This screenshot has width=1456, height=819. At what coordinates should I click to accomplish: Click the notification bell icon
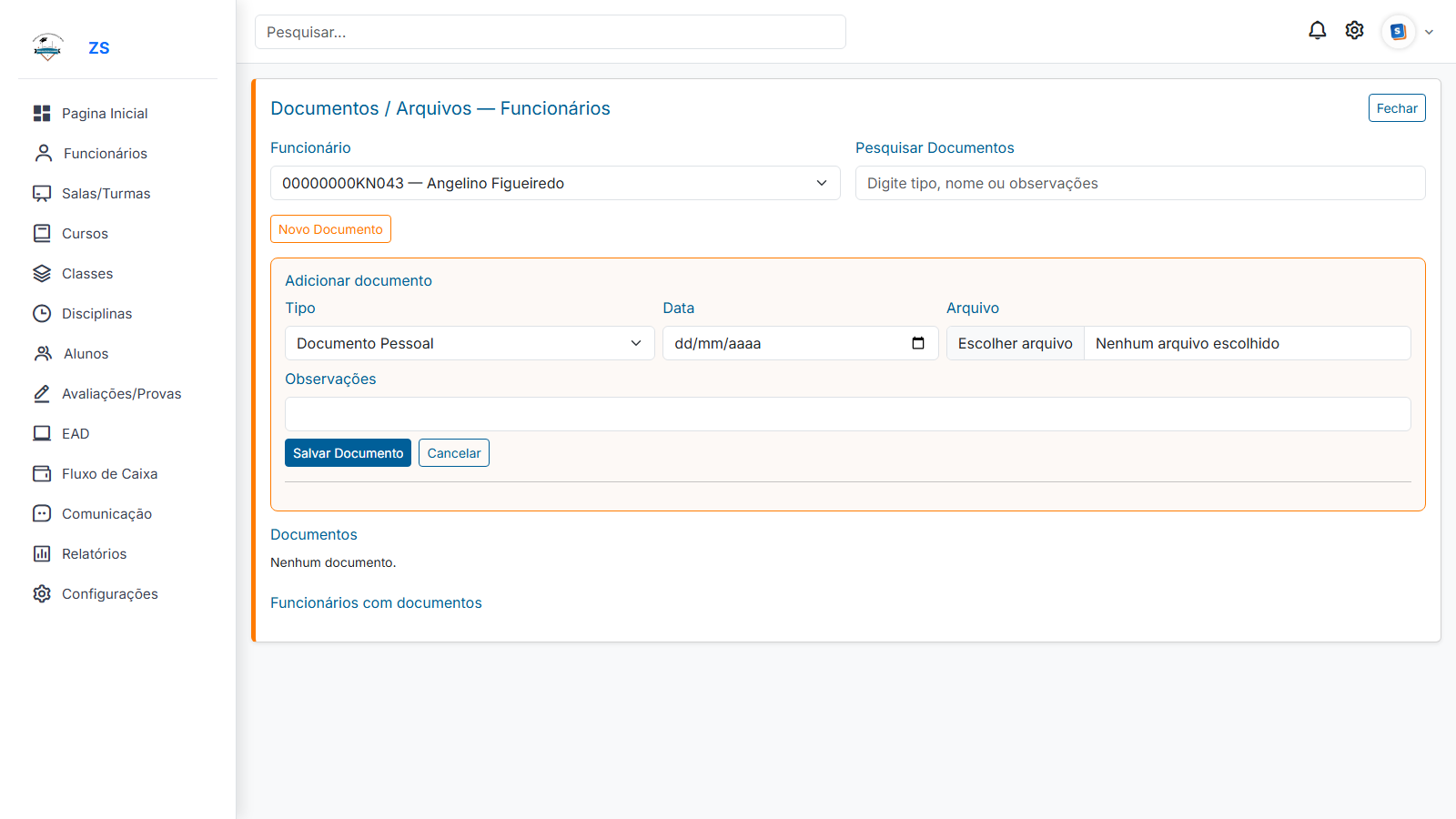point(1317,31)
